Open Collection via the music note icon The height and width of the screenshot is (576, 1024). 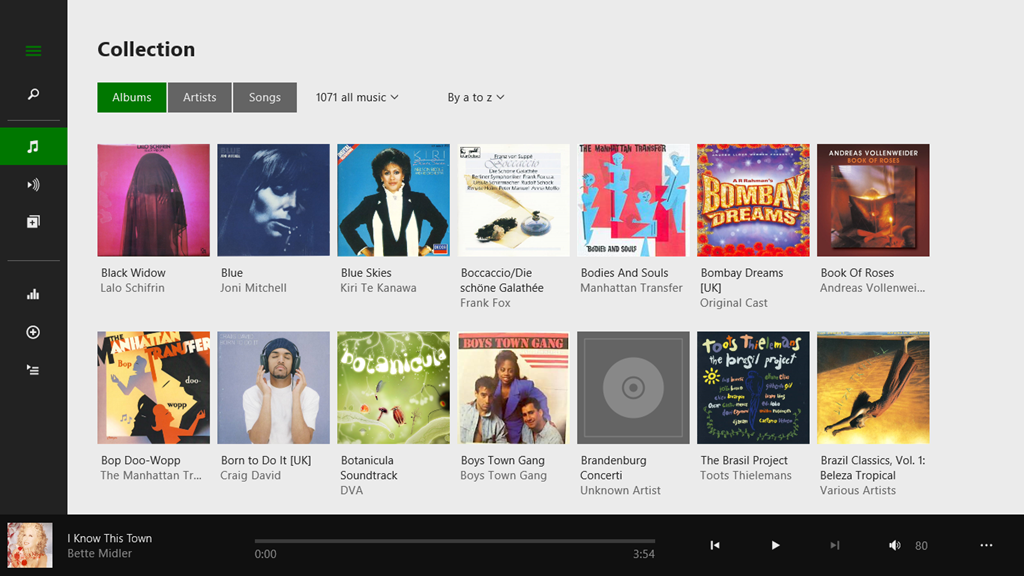pos(33,146)
